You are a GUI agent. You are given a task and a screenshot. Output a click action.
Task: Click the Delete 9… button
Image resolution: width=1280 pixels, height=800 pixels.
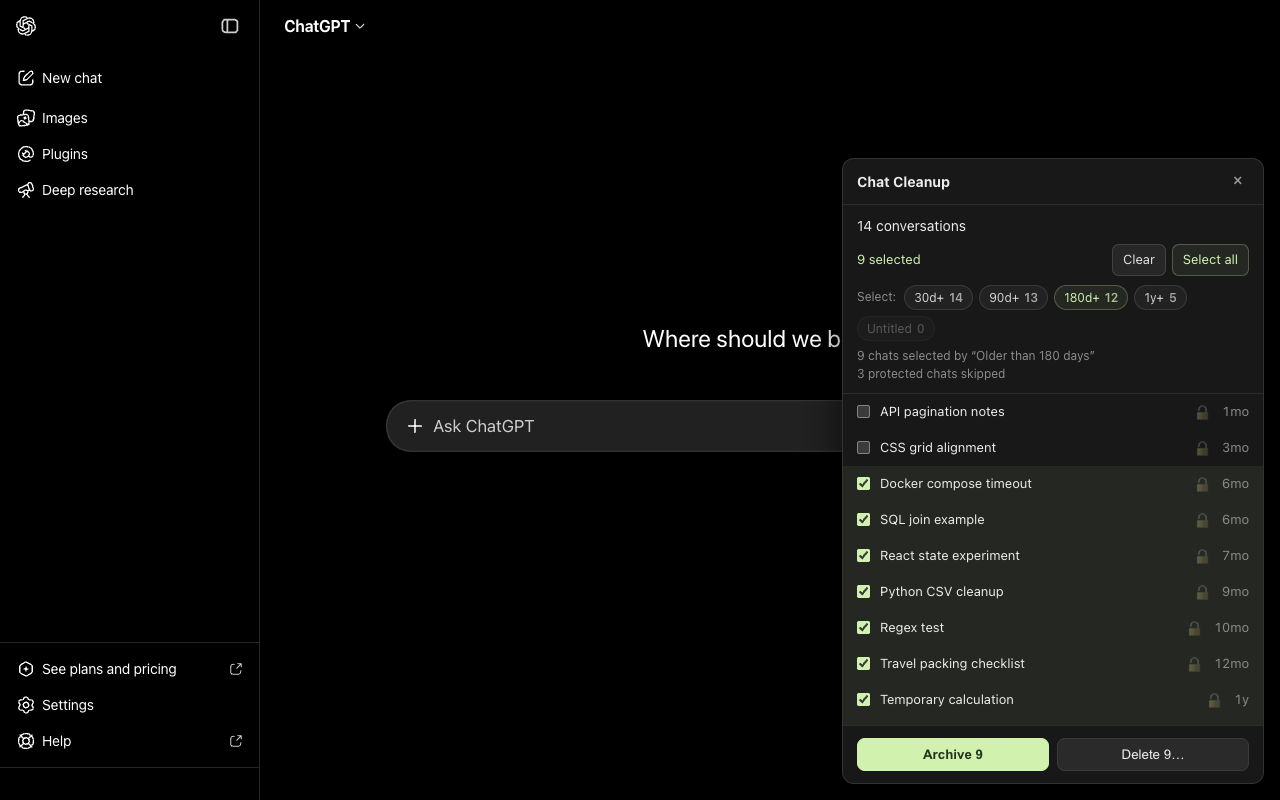point(1153,755)
